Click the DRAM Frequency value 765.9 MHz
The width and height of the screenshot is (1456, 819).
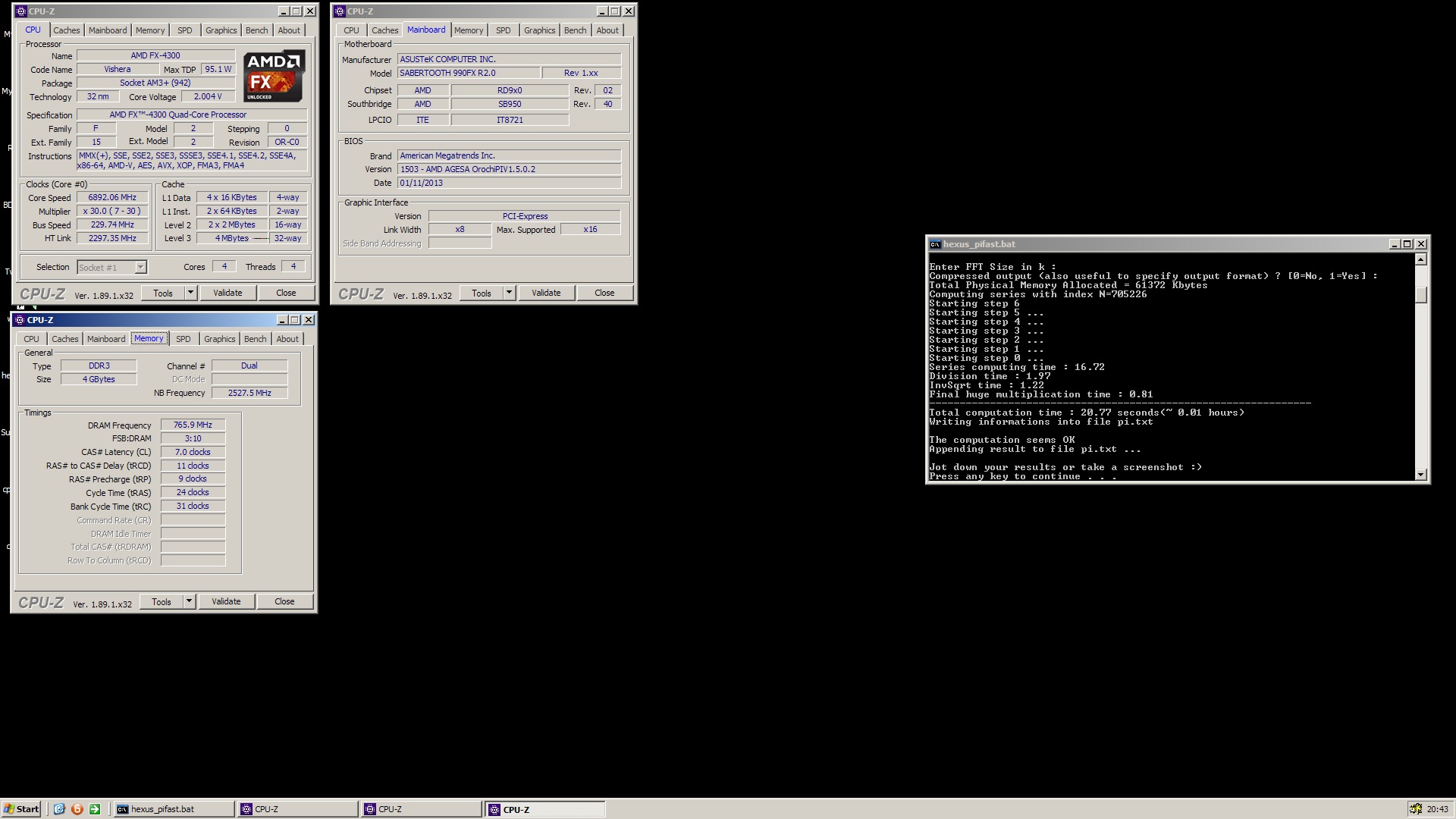[193, 425]
